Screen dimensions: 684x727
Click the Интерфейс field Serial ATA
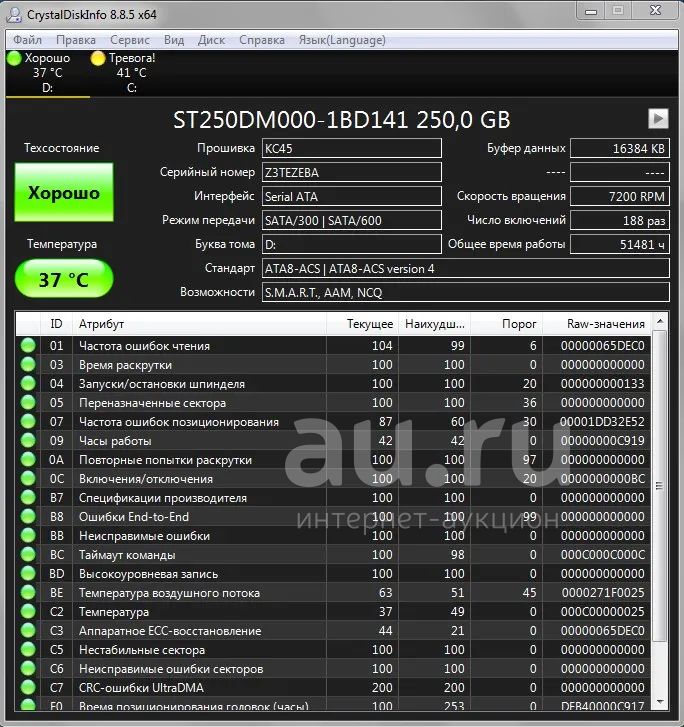(x=352, y=197)
